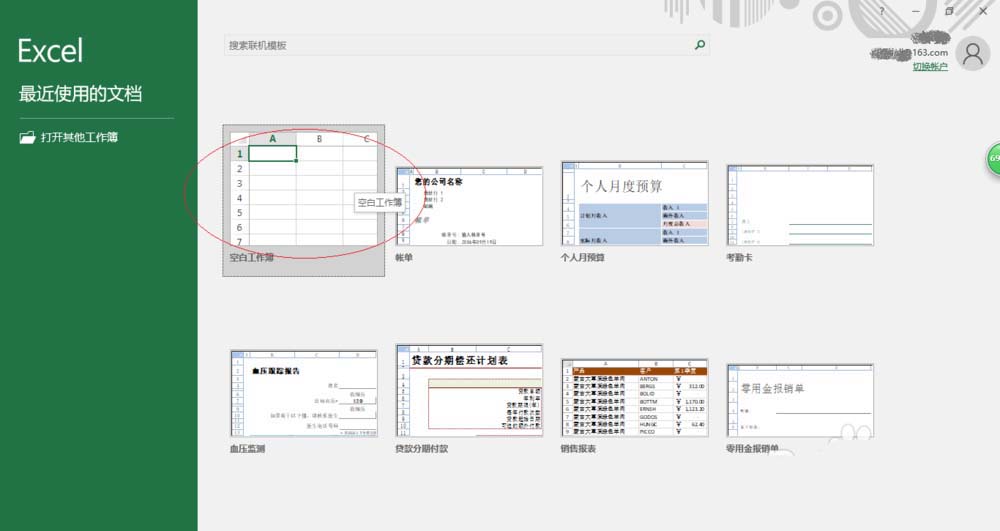This screenshot has width=1000, height=531.
Task: Click the 贷款分期付款 caption text
Action: tap(422, 449)
